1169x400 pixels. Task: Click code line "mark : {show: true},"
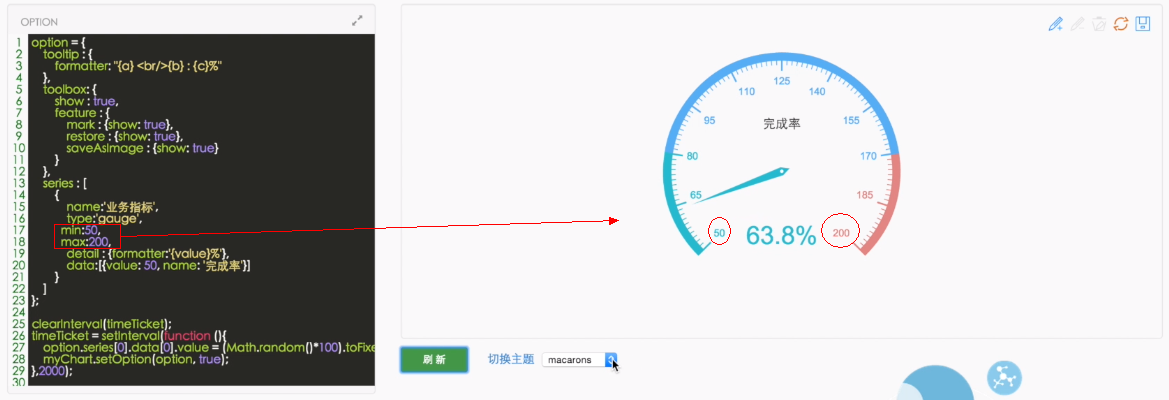(x=120, y=125)
